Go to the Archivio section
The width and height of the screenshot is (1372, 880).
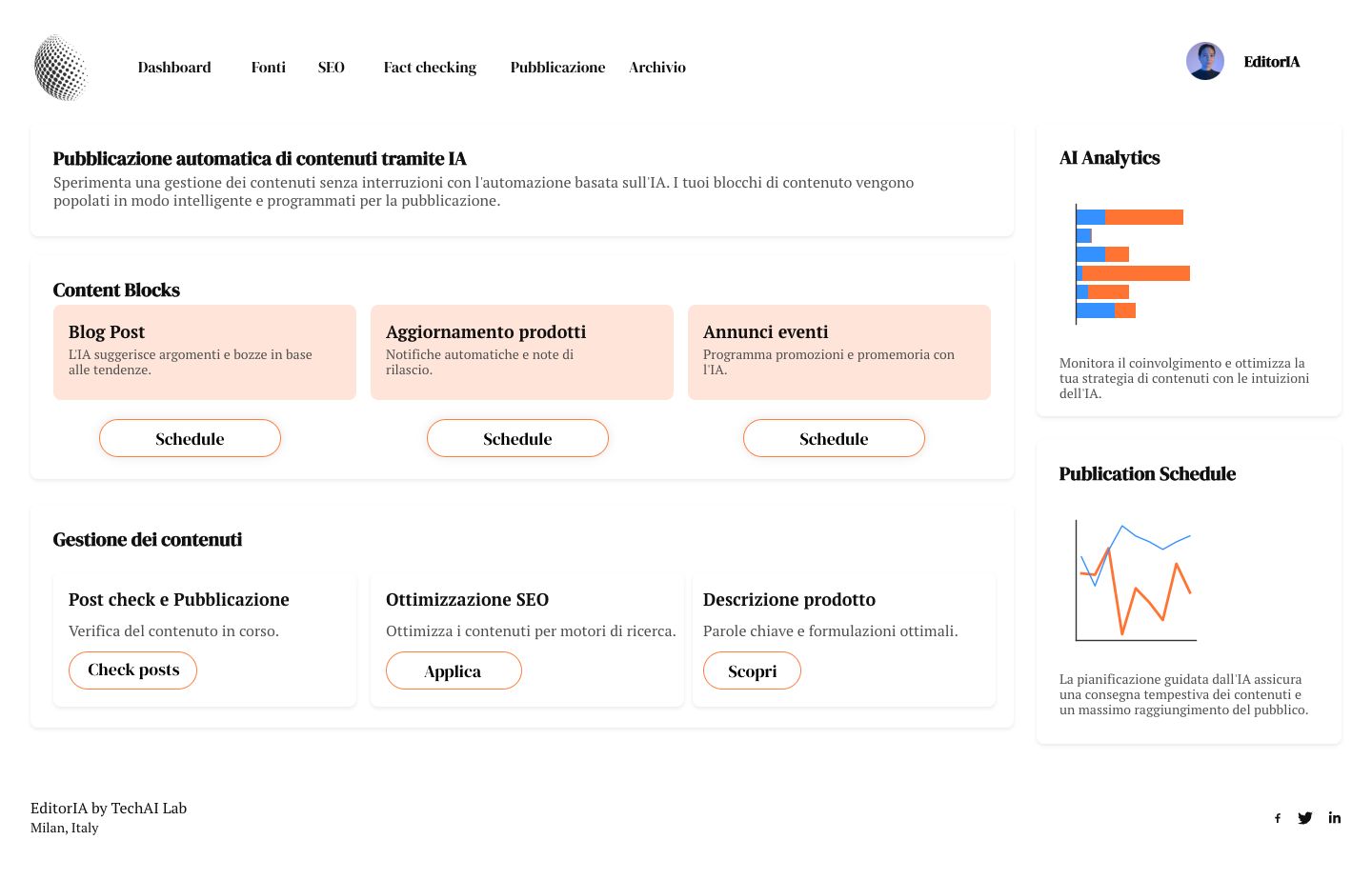tap(657, 68)
